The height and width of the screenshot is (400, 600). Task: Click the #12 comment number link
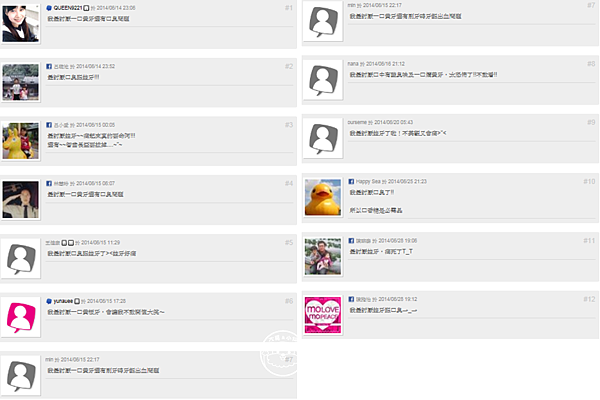point(589,299)
